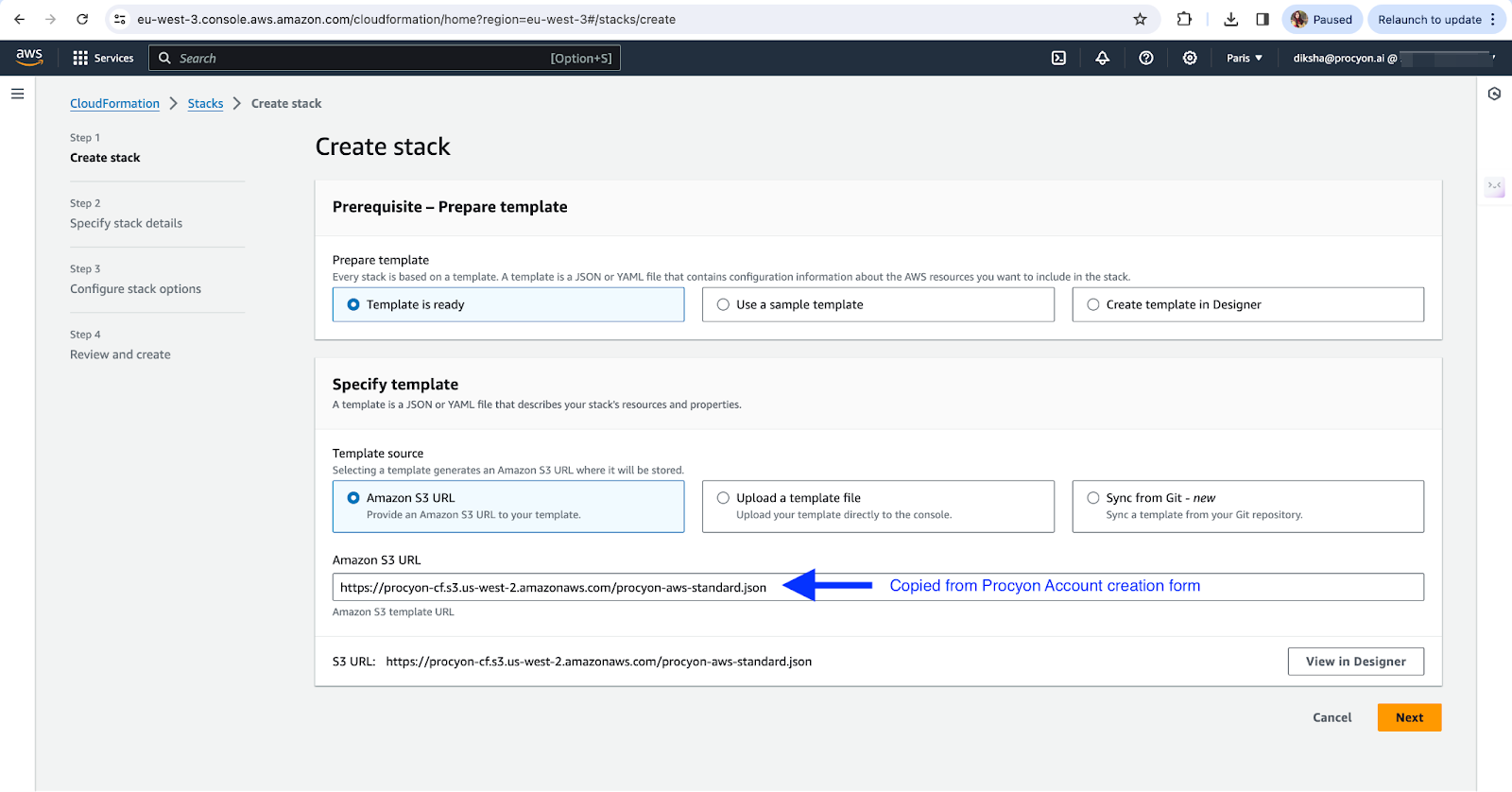Open the settings gear icon
This screenshot has height=792, width=1512.
(x=1189, y=58)
